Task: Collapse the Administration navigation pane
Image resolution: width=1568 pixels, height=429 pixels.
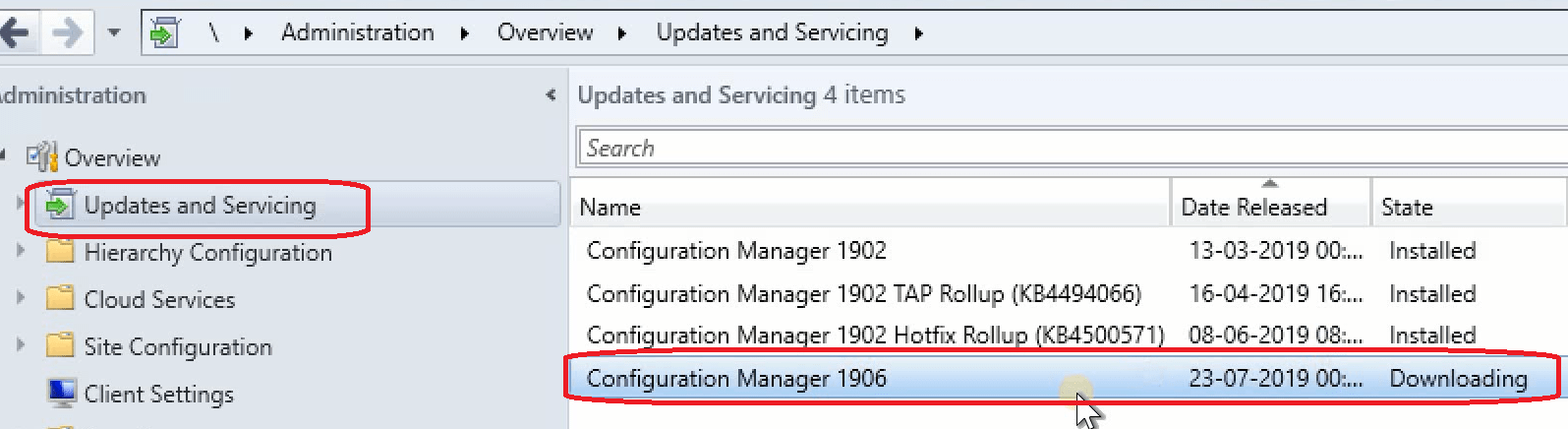Action: [551, 95]
